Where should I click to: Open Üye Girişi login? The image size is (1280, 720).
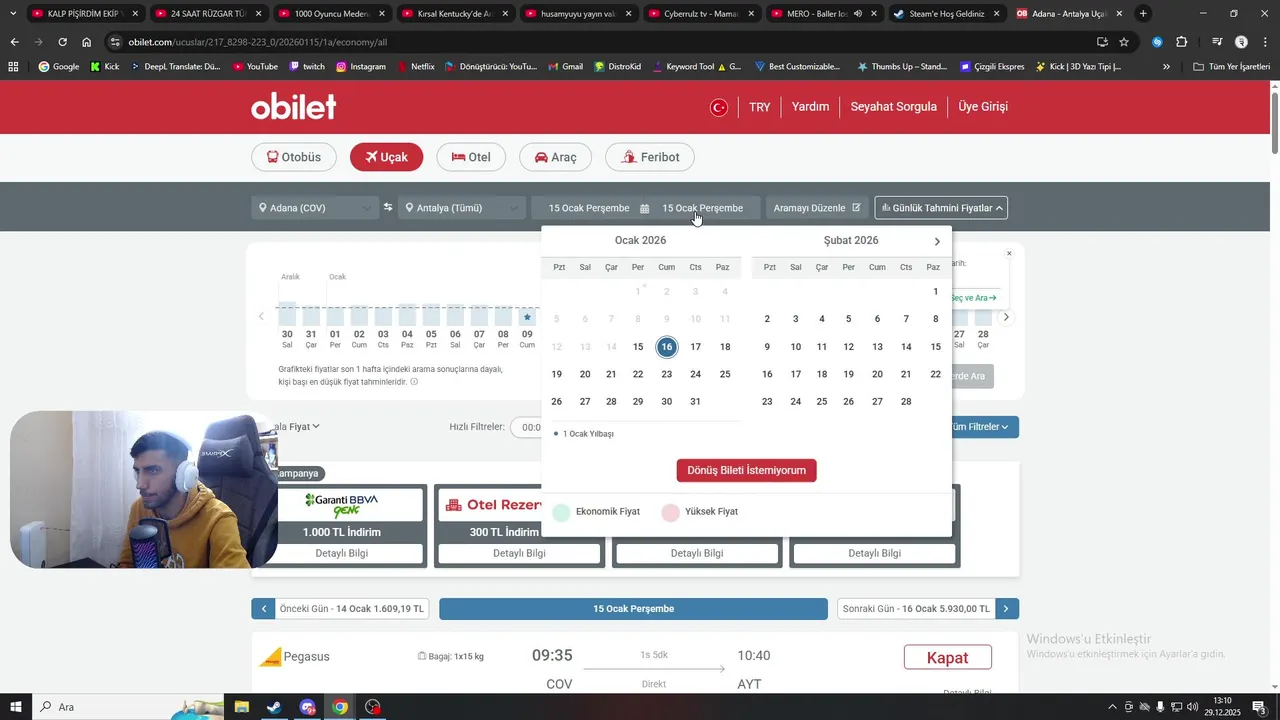(983, 107)
